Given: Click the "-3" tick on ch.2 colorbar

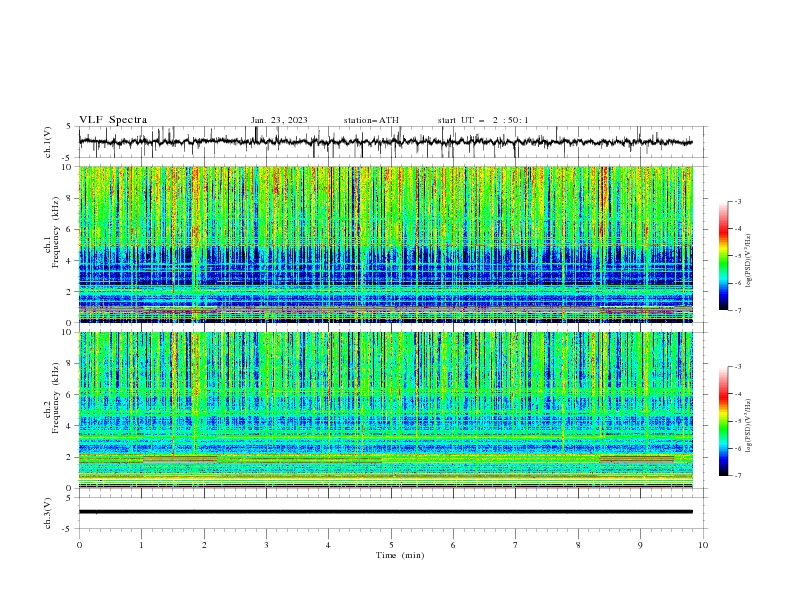Looking at the screenshot, I should point(737,367).
